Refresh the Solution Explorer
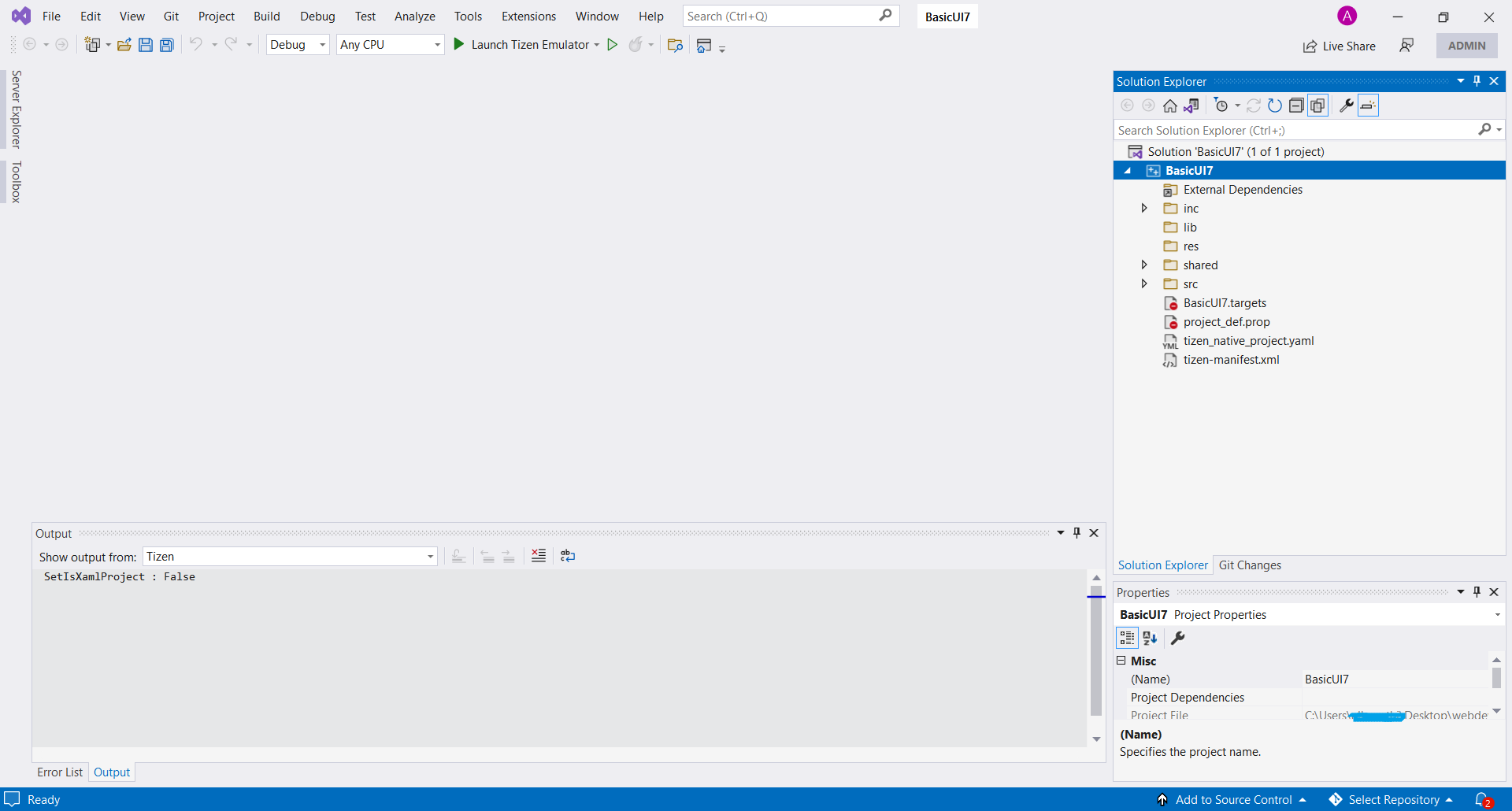1512x811 pixels. click(x=1275, y=105)
